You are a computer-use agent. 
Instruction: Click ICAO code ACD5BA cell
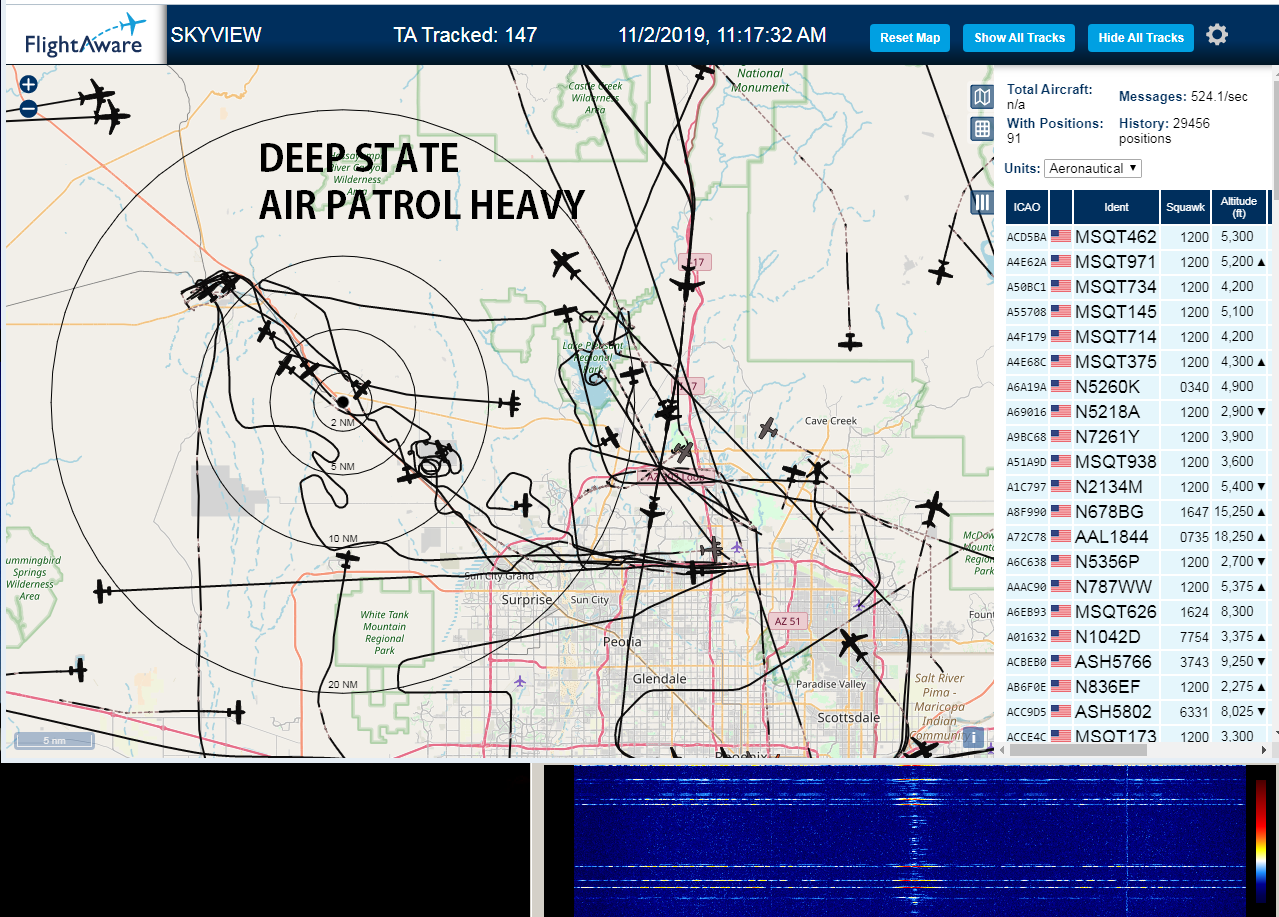click(1027, 238)
